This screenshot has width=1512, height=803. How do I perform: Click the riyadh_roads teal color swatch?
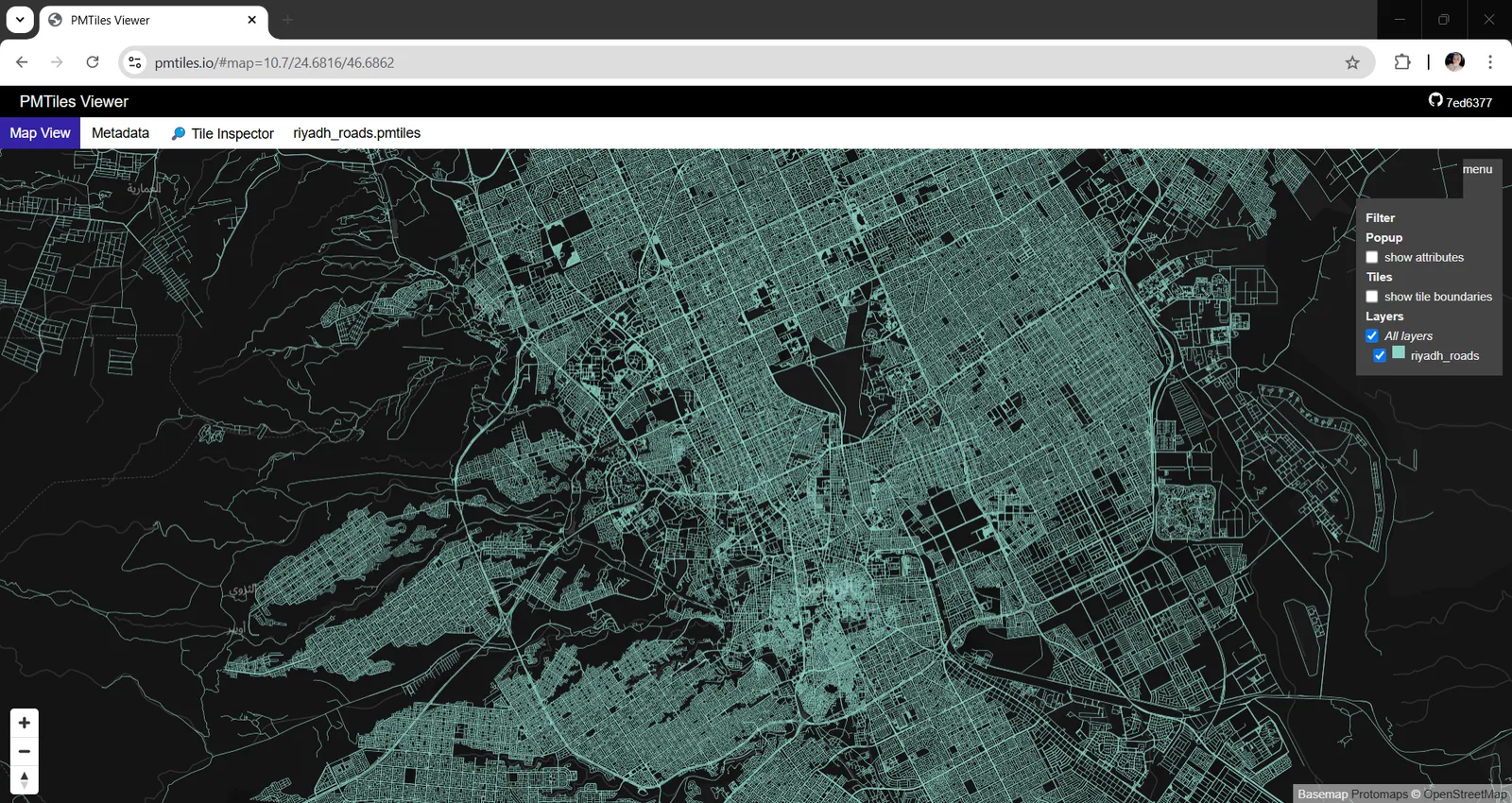click(1399, 352)
